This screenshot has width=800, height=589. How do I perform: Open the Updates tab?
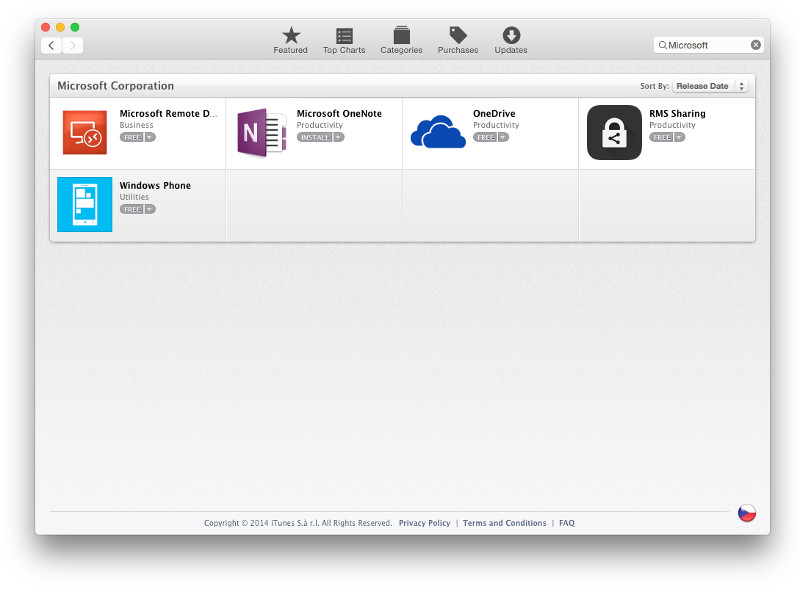(x=511, y=40)
